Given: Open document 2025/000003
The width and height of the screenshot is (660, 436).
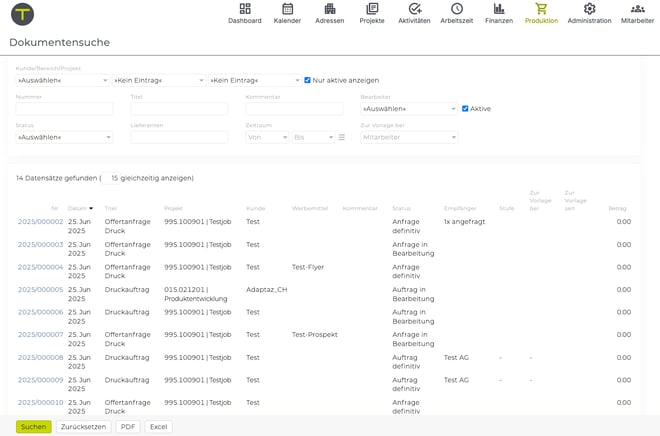Looking at the screenshot, I should coord(40,245).
